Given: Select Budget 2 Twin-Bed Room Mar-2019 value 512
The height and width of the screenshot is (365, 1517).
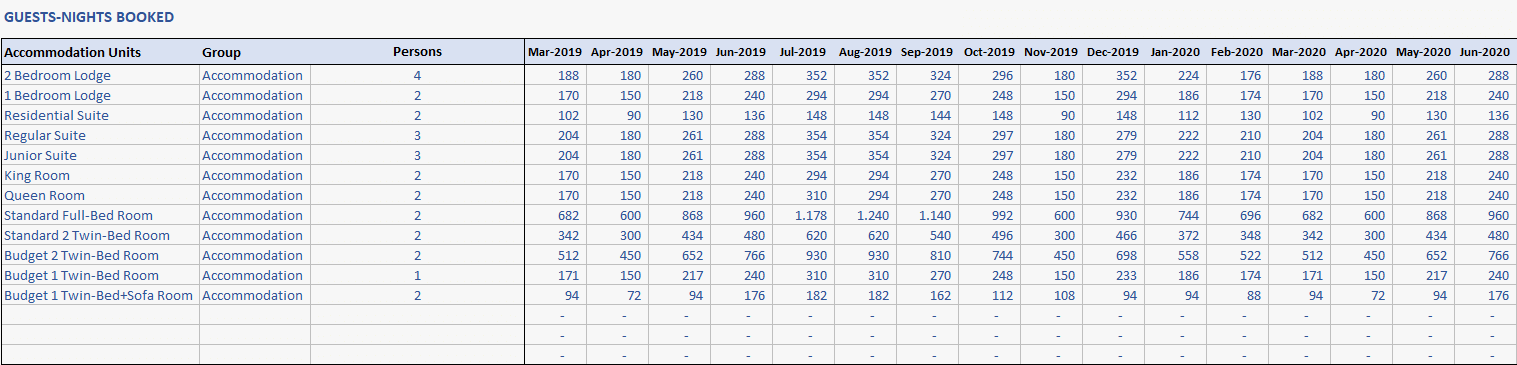Looking at the screenshot, I should [x=569, y=255].
